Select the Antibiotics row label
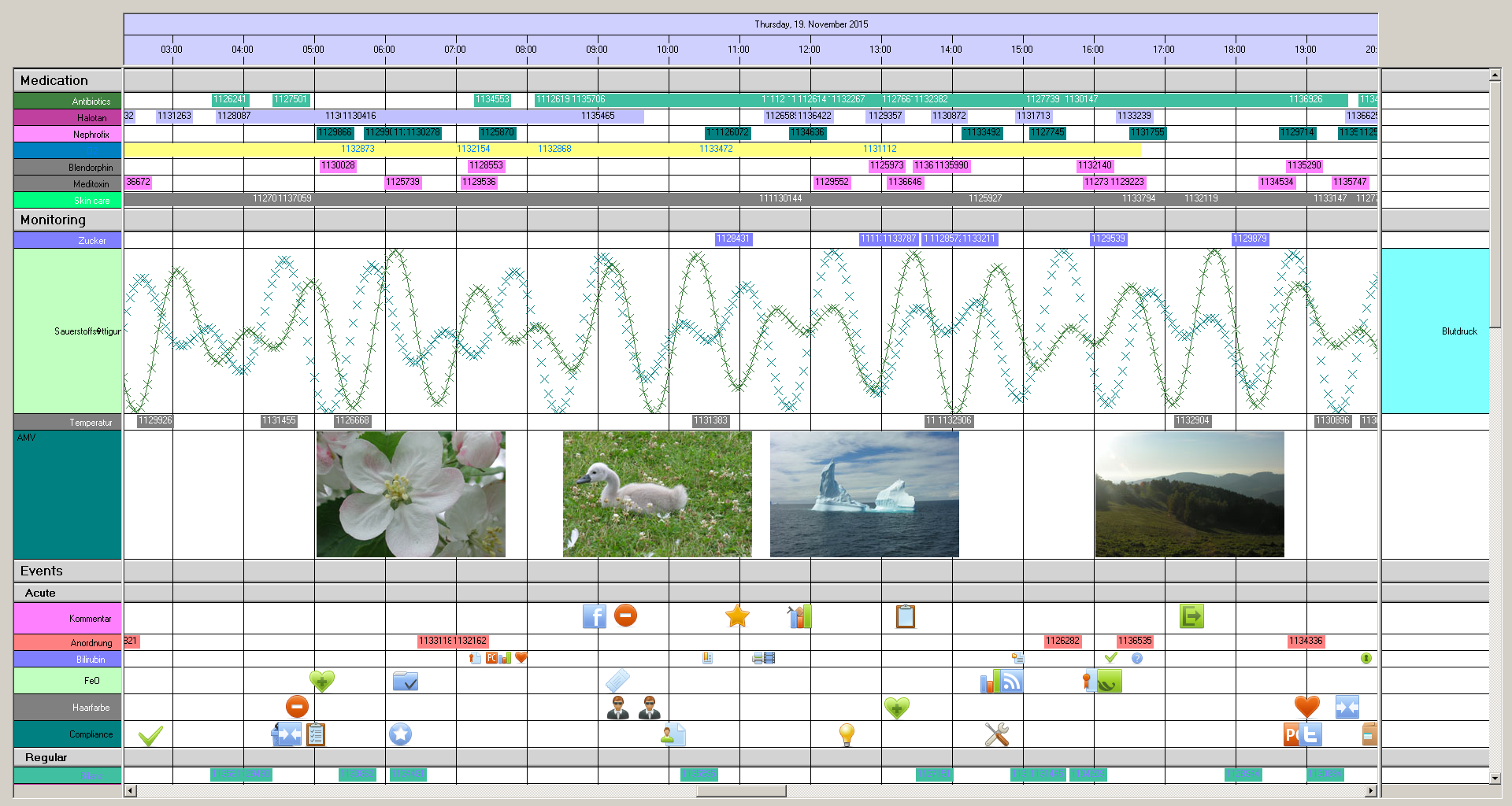This screenshot has width=1512, height=806. pos(68,102)
